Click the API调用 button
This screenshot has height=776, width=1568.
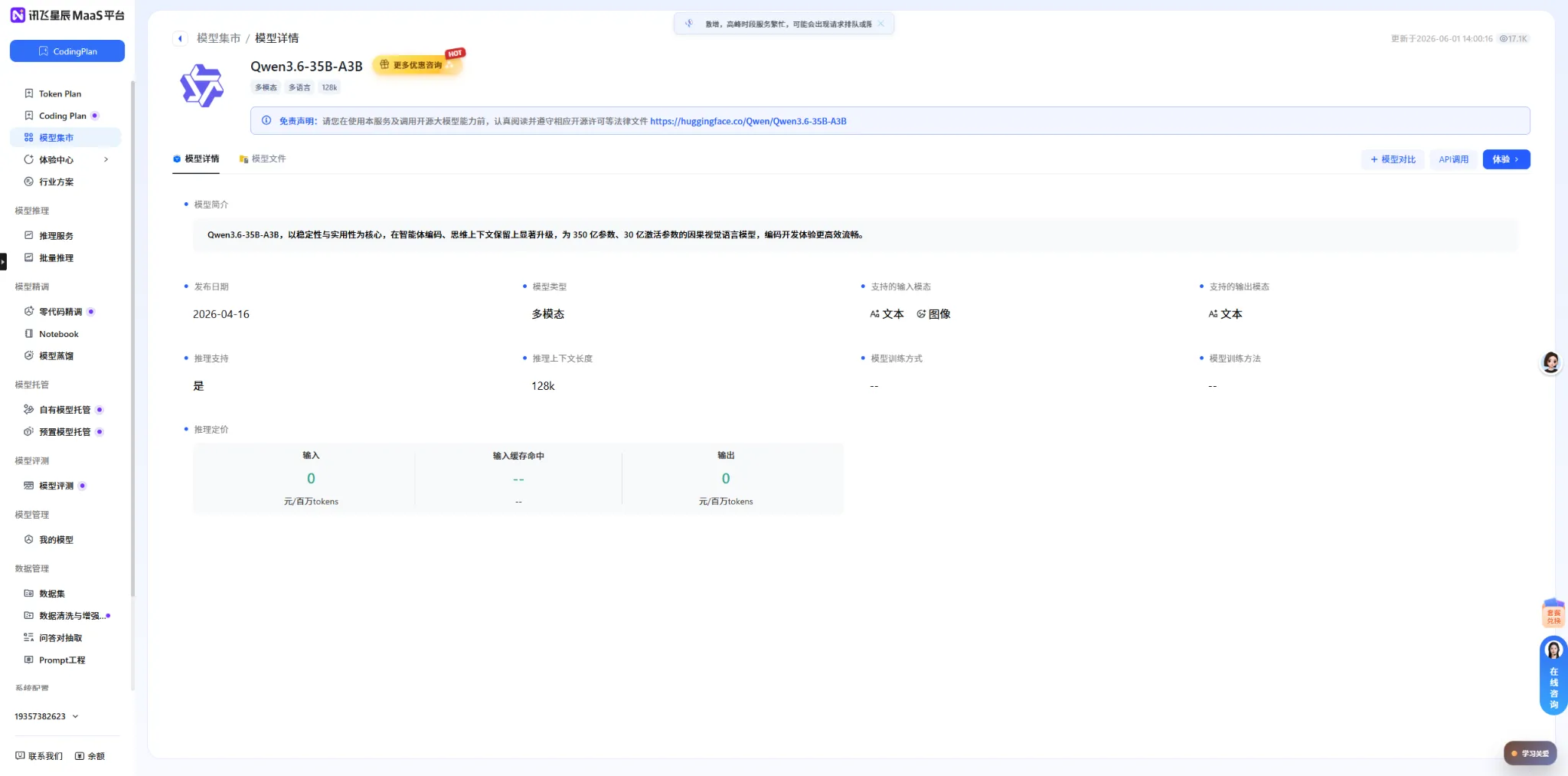(x=1453, y=159)
